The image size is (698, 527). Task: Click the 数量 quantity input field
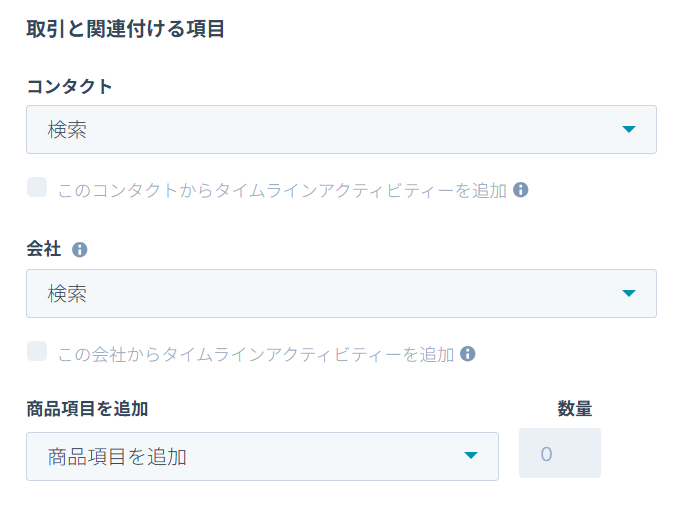tap(559, 454)
